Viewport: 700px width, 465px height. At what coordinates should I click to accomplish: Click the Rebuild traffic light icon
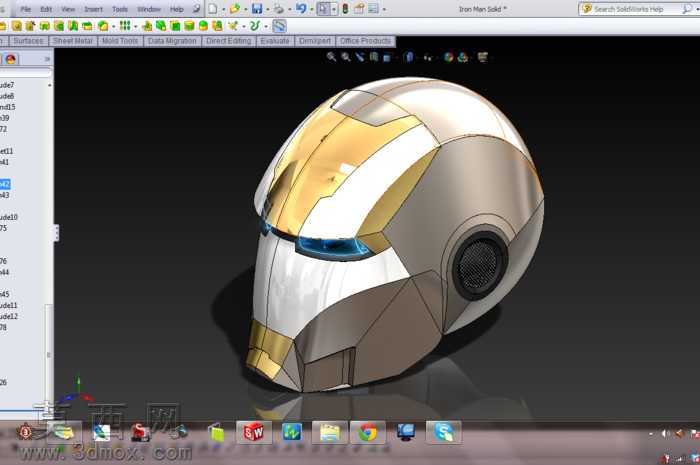pyautogui.click(x=345, y=8)
